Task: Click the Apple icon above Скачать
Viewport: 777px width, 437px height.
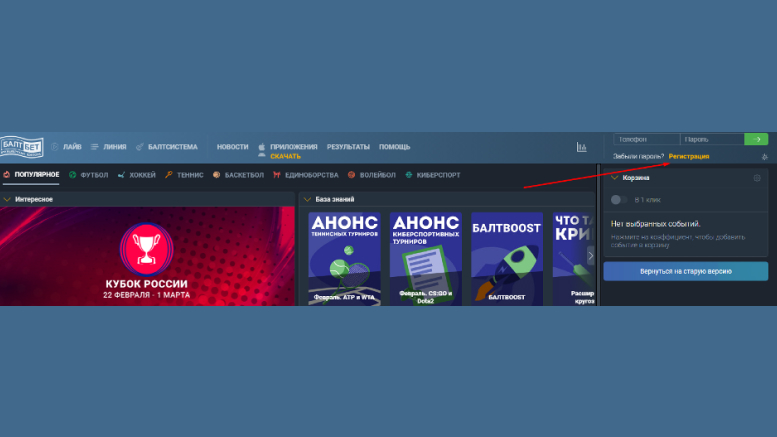Action: point(262,147)
